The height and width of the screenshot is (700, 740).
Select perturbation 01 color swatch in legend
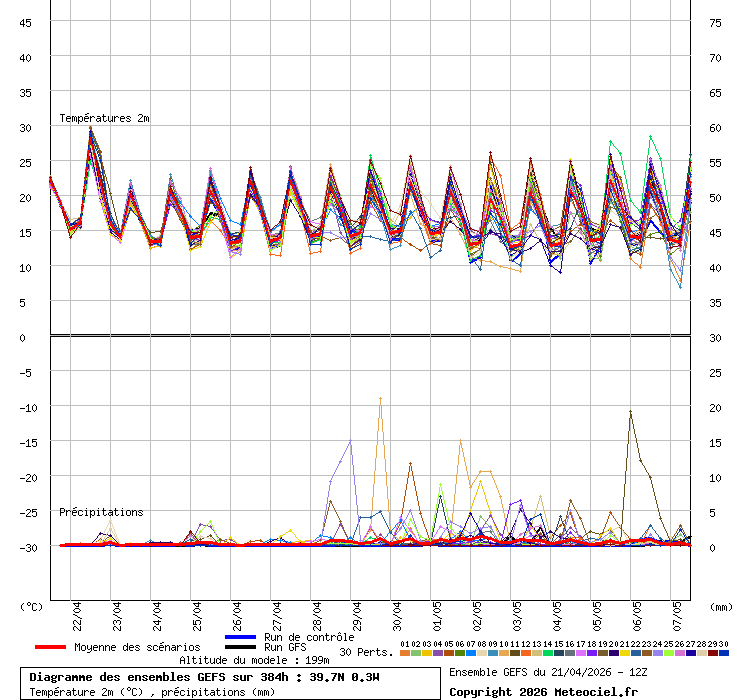405,652
